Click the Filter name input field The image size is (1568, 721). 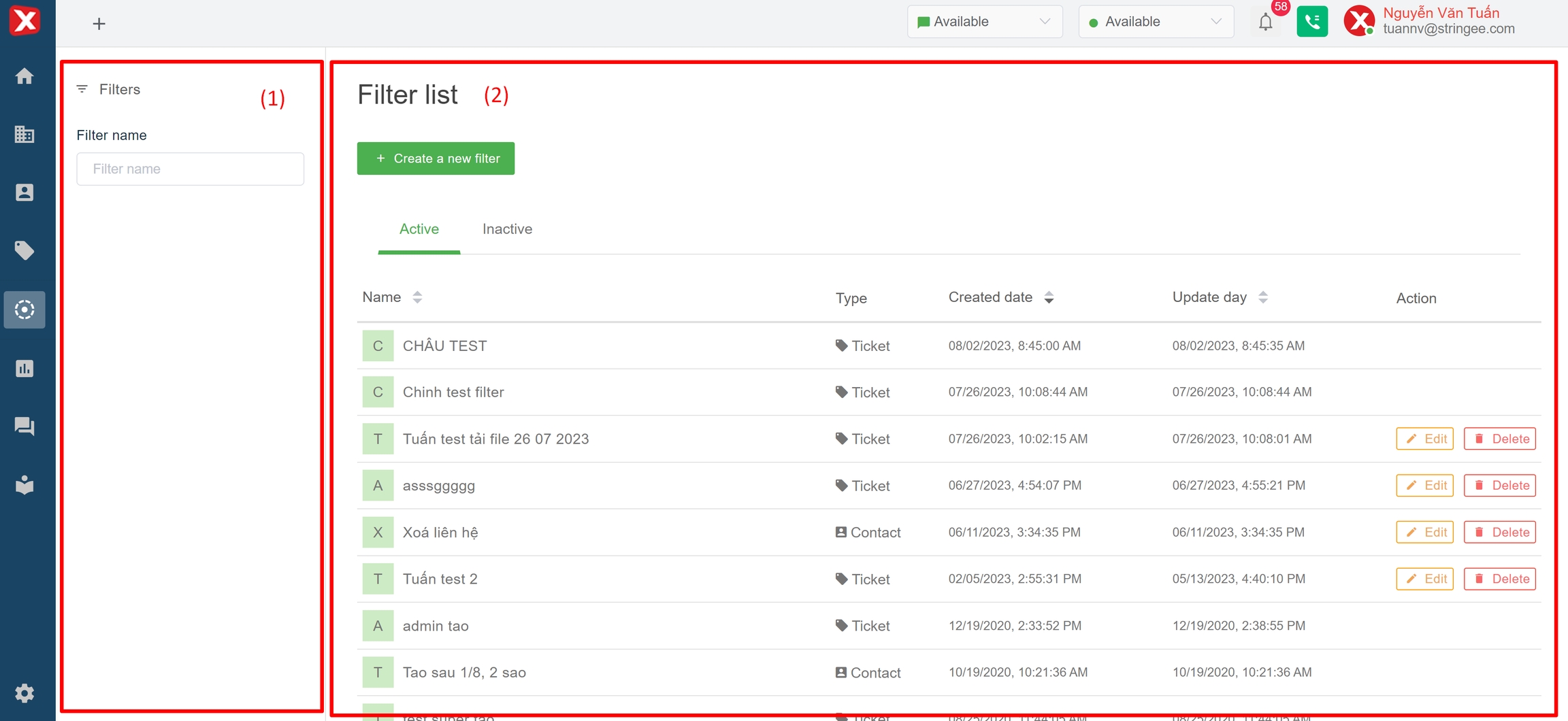tap(191, 169)
